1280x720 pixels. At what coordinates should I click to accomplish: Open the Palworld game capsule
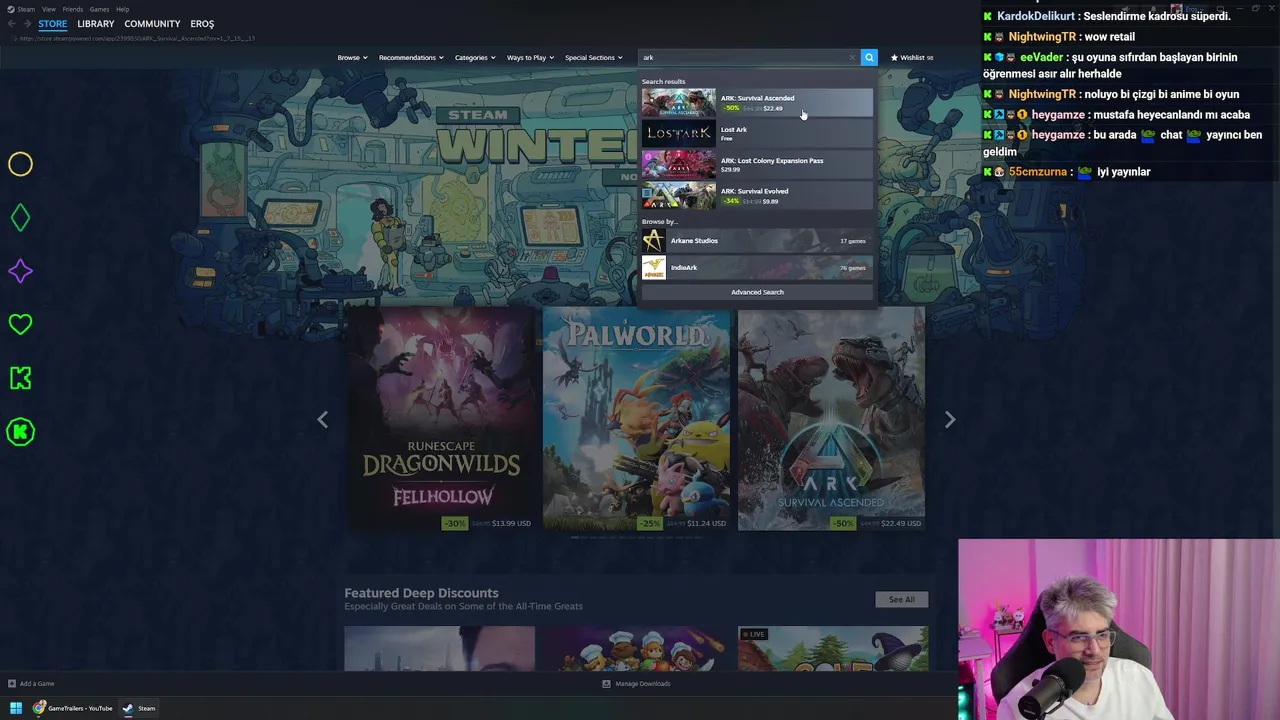[x=636, y=419]
